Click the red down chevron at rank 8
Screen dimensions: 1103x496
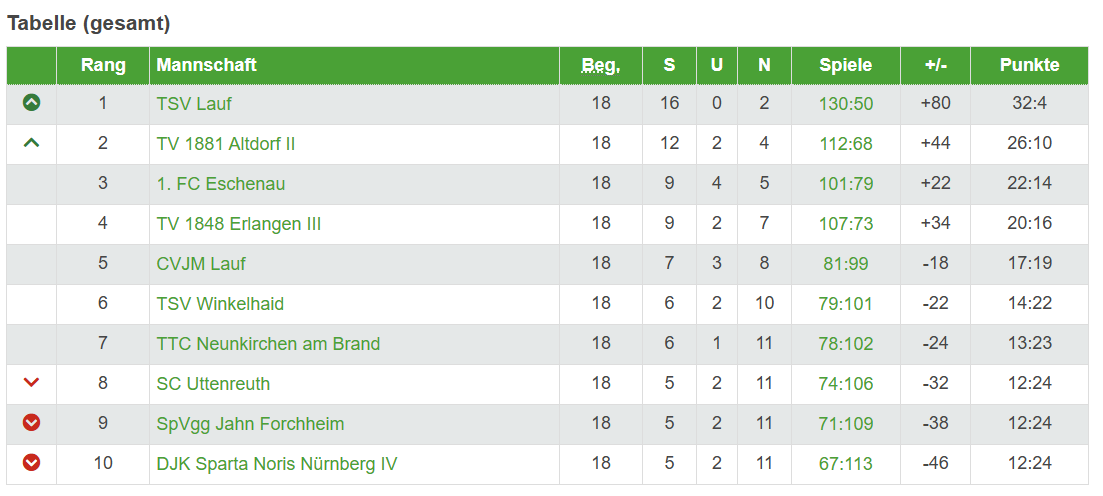pyautogui.click(x=31, y=383)
